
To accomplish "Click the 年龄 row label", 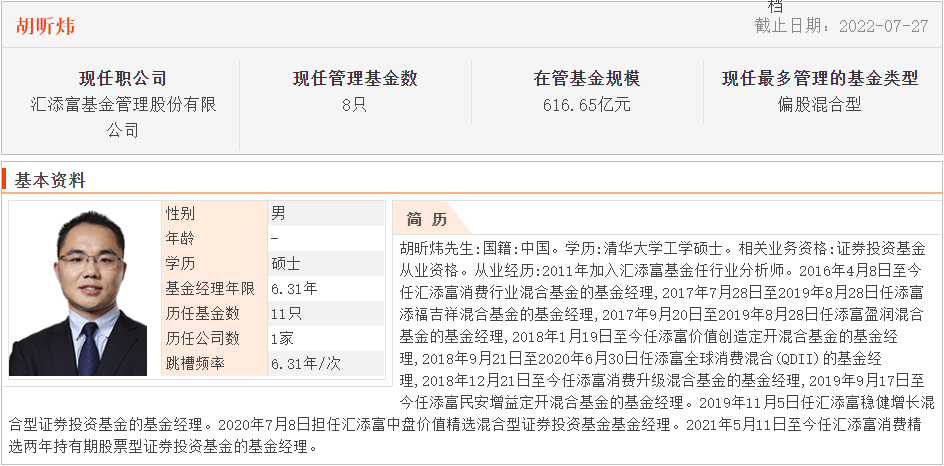I will 180,238.
